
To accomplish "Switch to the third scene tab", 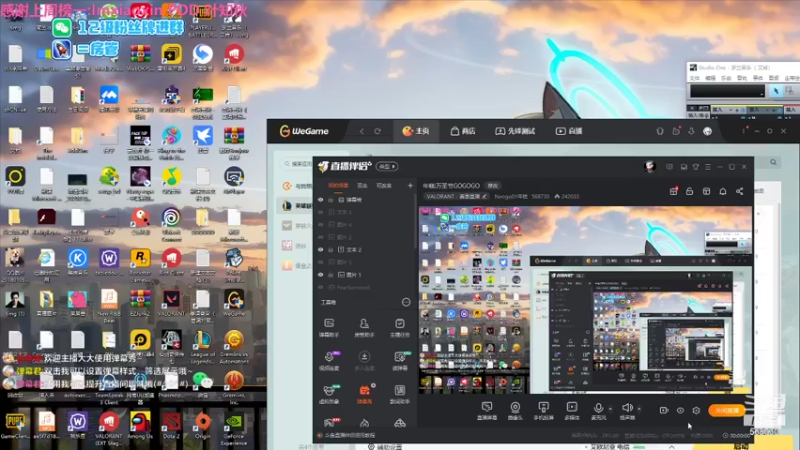I will click(x=384, y=185).
